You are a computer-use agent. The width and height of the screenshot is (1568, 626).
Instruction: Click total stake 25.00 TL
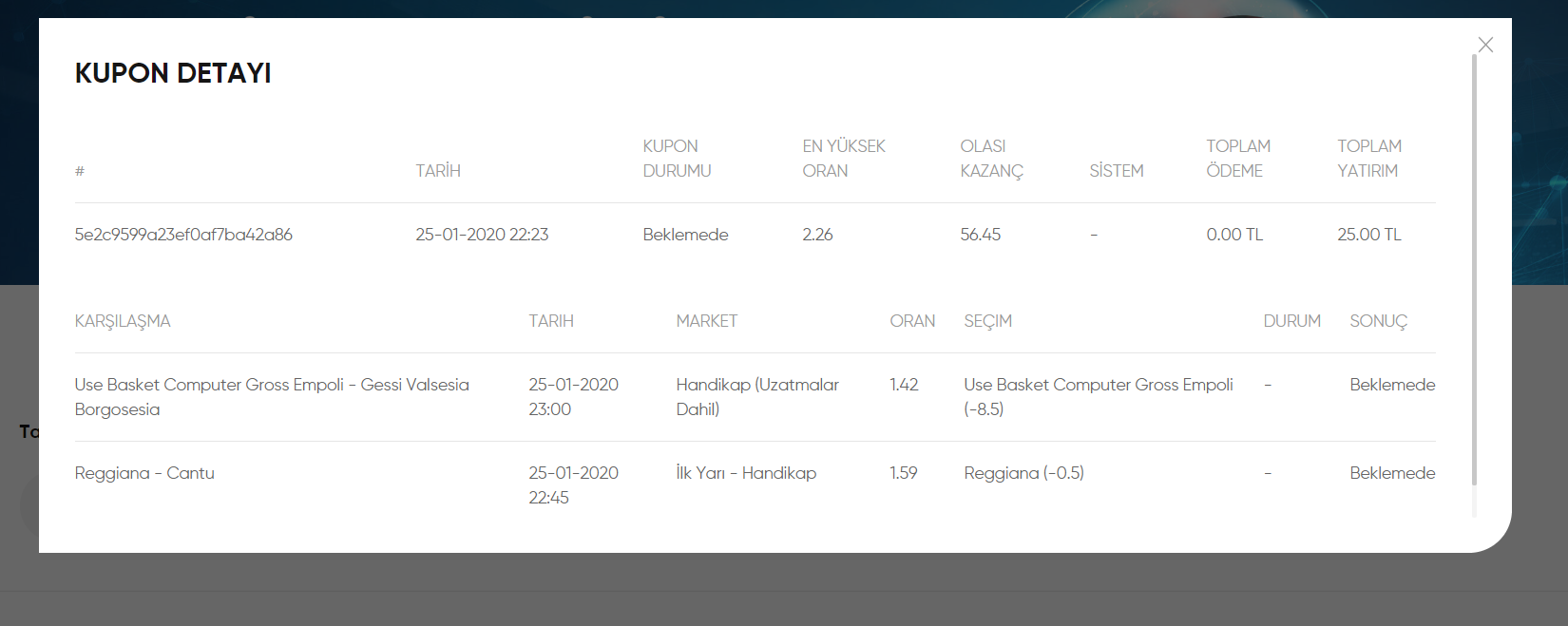1369,235
